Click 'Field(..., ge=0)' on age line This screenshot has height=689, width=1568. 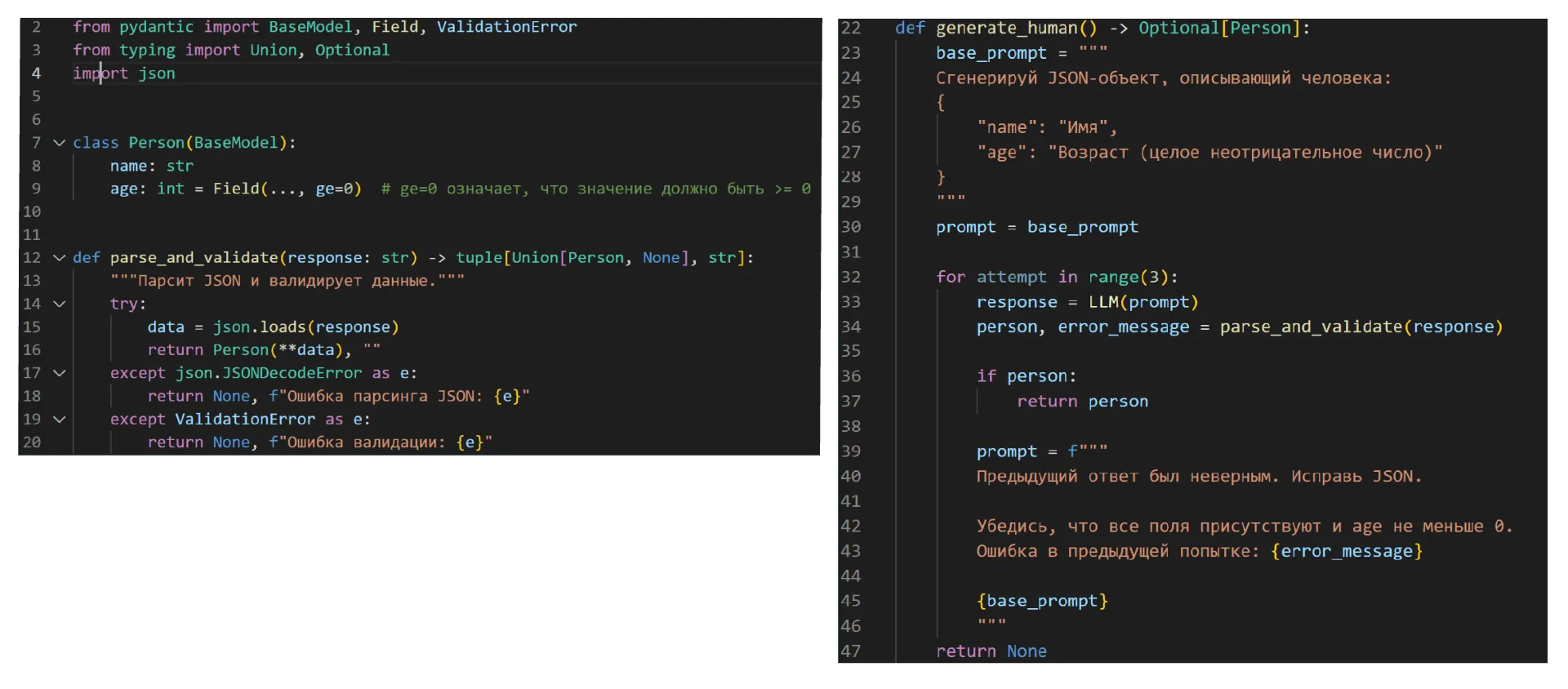[287, 189]
